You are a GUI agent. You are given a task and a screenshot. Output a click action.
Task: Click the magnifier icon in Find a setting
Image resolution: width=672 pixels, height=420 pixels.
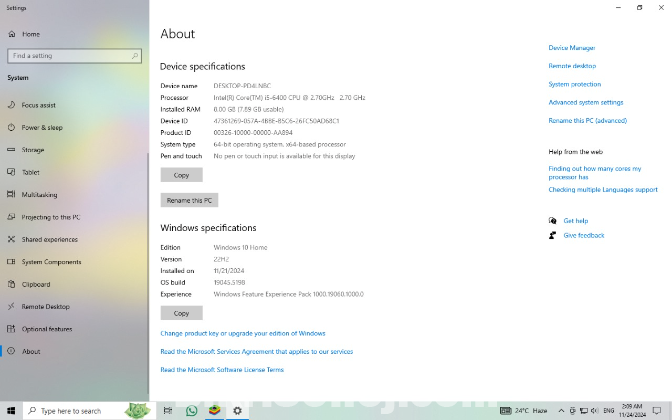[x=135, y=56]
